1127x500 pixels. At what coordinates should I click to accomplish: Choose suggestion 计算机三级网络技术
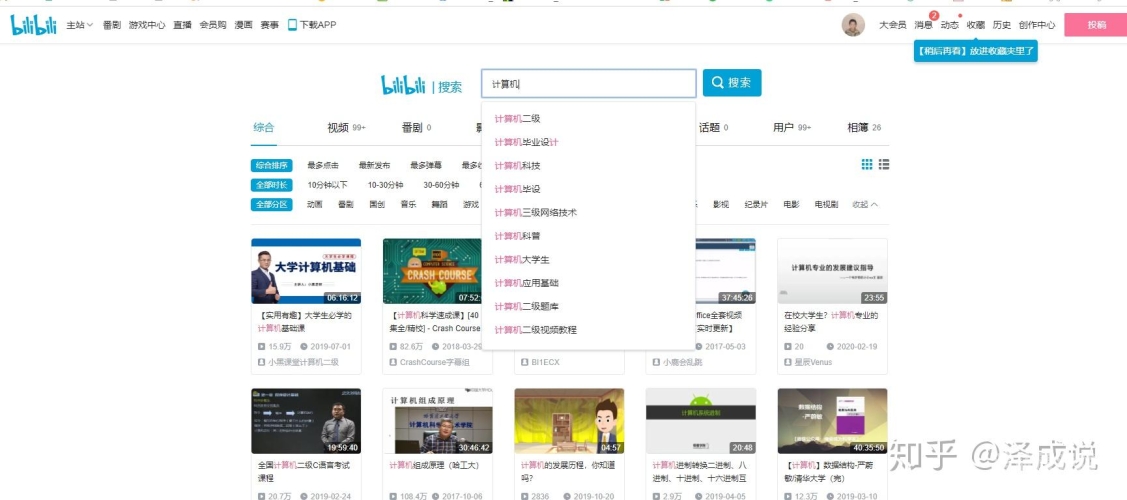(x=589, y=213)
